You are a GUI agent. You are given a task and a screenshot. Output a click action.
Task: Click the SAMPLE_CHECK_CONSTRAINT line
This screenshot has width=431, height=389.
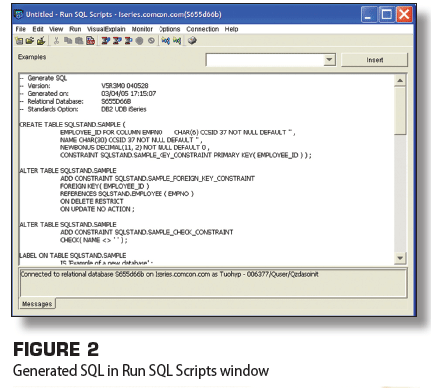(147, 232)
